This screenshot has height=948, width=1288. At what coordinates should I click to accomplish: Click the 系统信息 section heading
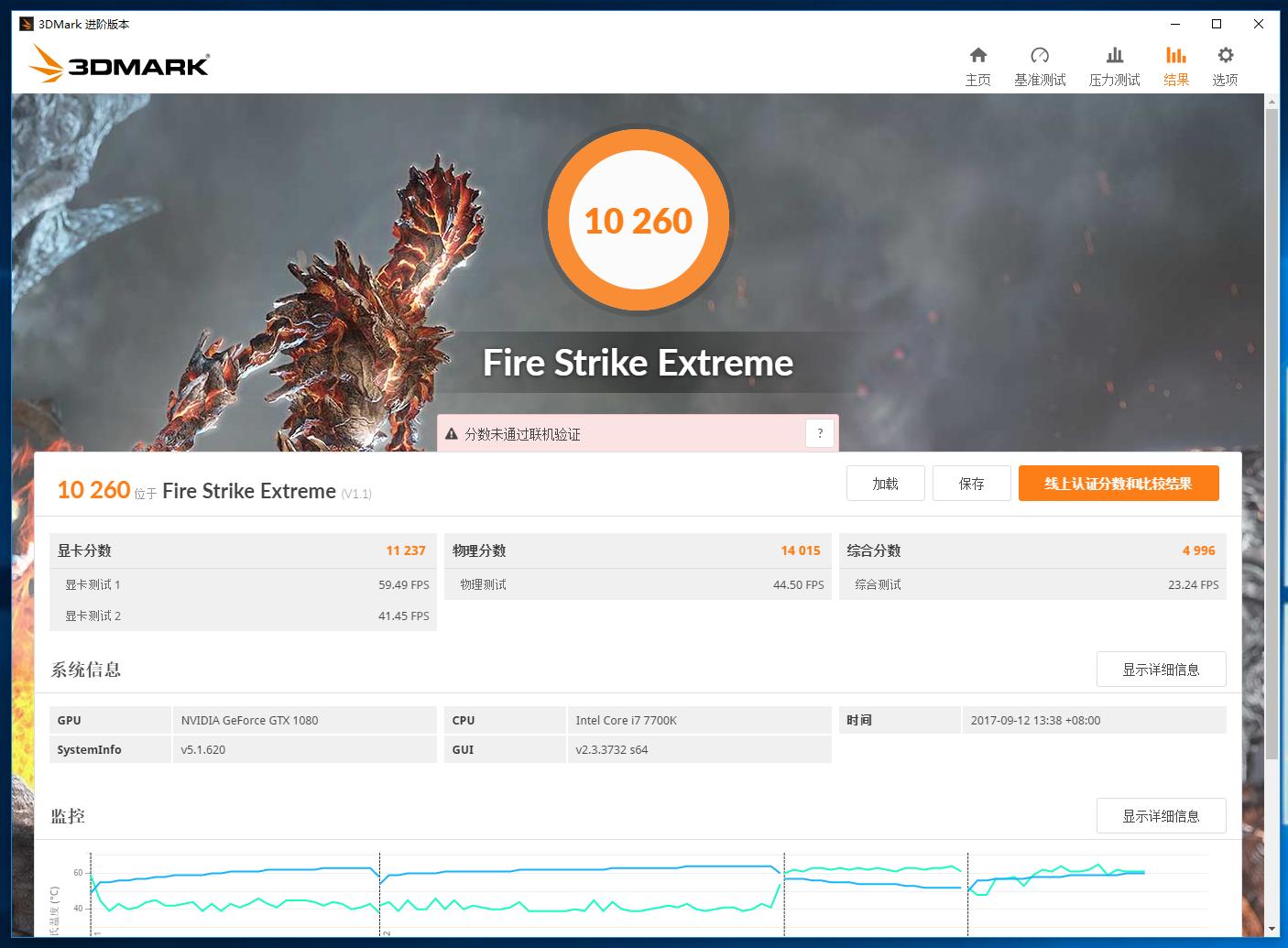pyautogui.click(x=85, y=670)
